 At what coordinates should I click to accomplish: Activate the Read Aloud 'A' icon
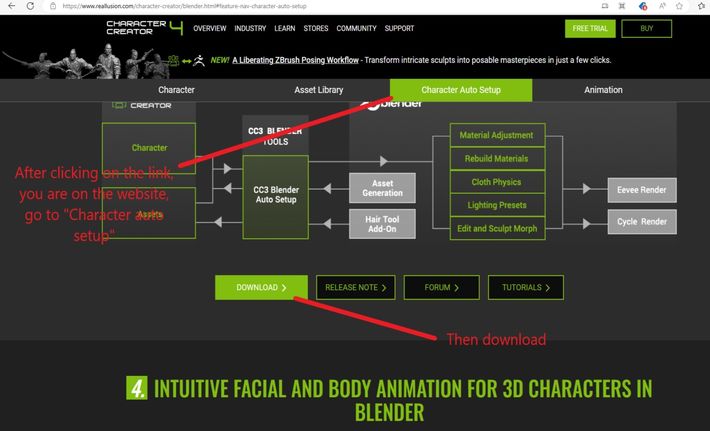click(x=662, y=6)
